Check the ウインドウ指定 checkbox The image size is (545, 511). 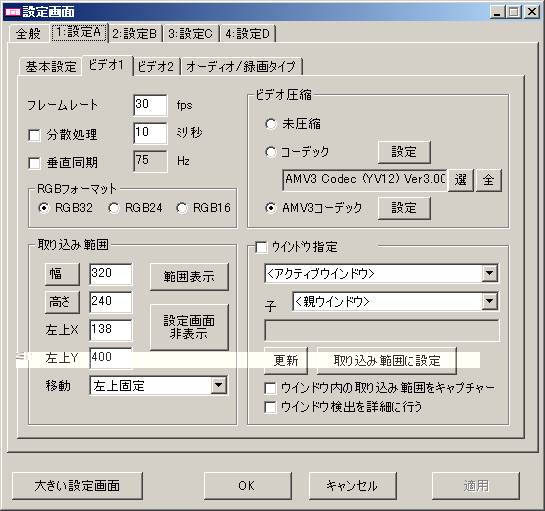(x=261, y=248)
